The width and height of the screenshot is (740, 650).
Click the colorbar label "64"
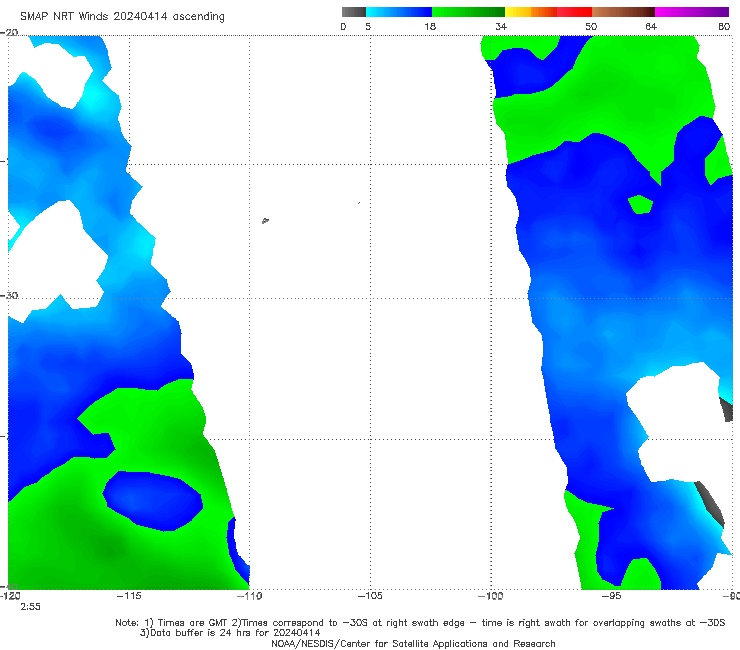651,26
